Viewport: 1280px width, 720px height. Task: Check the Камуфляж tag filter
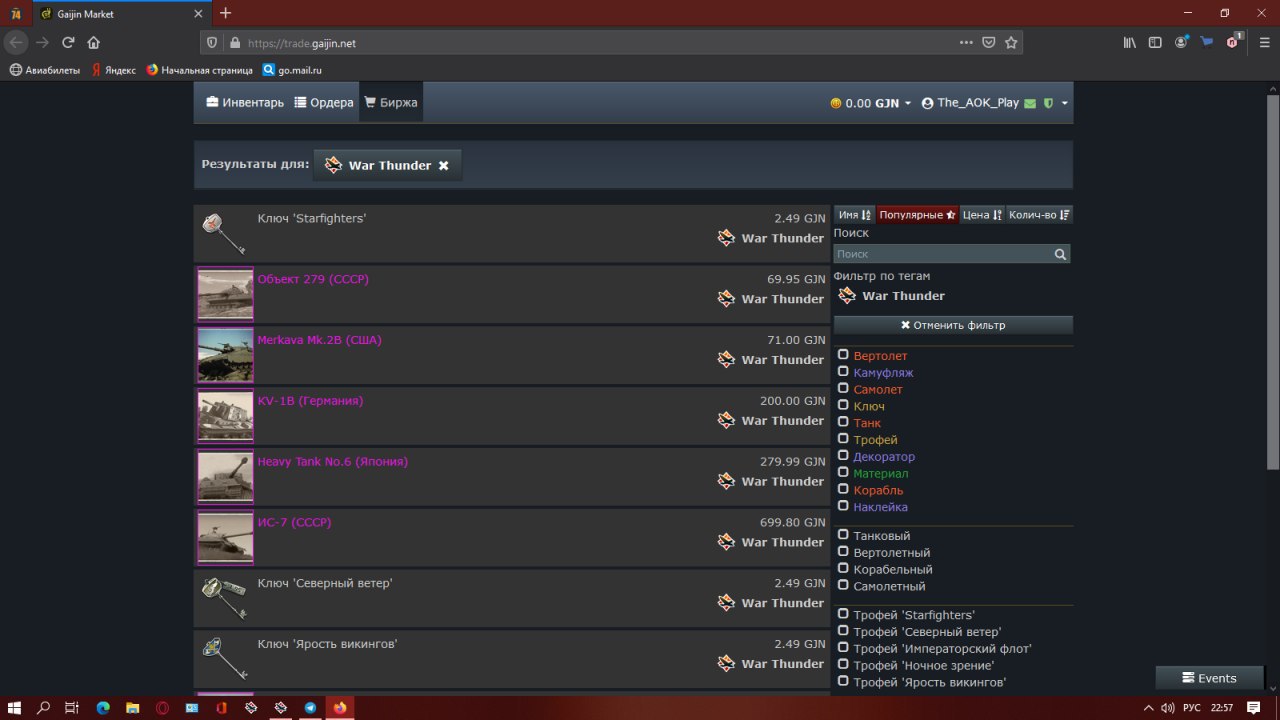[x=843, y=372]
